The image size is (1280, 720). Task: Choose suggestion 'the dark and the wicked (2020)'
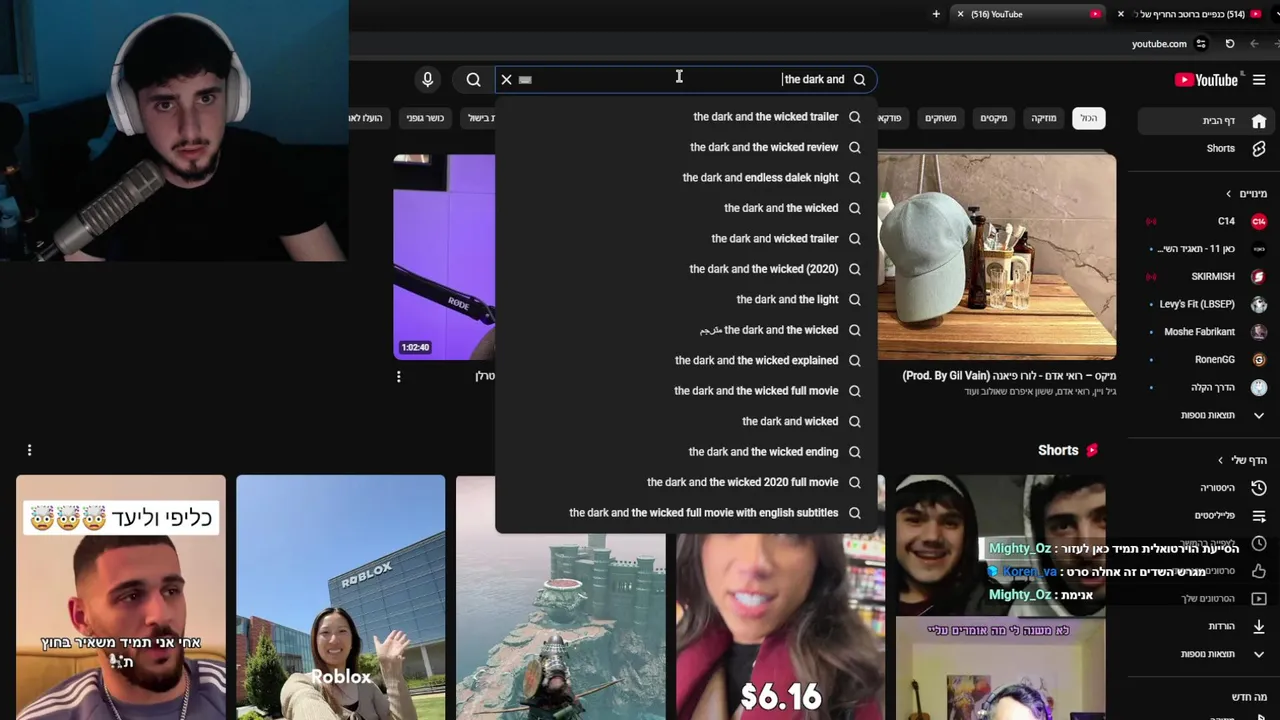click(x=686, y=269)
